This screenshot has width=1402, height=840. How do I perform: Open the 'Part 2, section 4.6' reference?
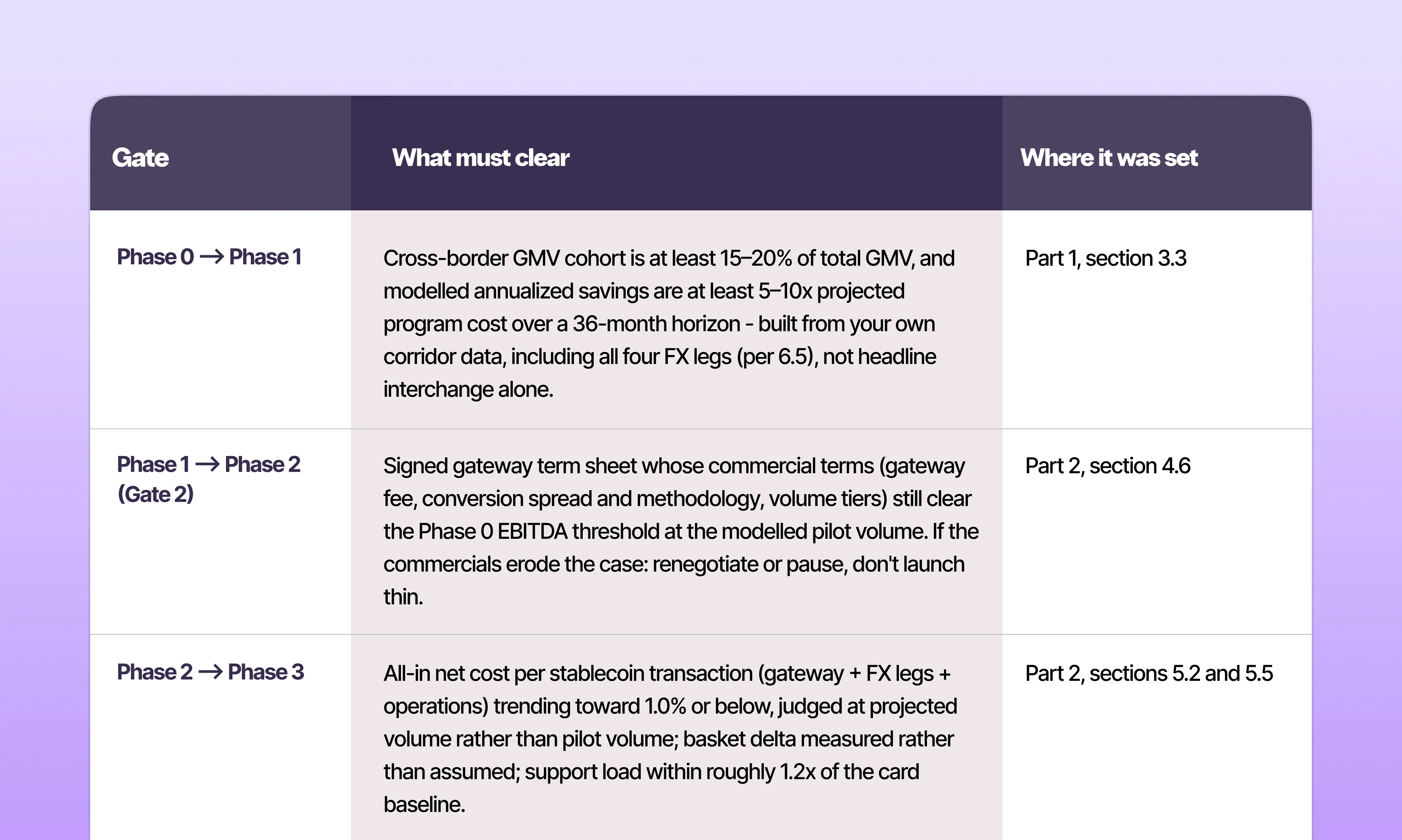coord(1108,466)
